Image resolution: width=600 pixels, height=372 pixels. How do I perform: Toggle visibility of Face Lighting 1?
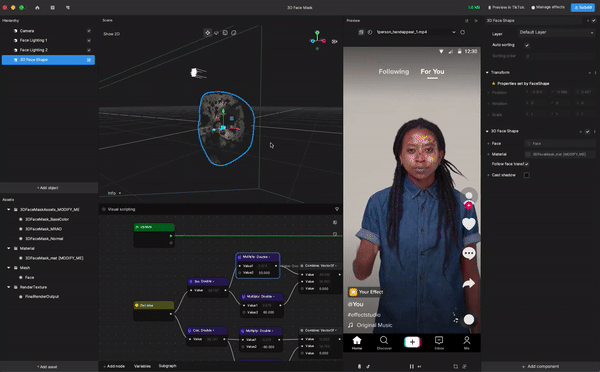coord(89,40)
